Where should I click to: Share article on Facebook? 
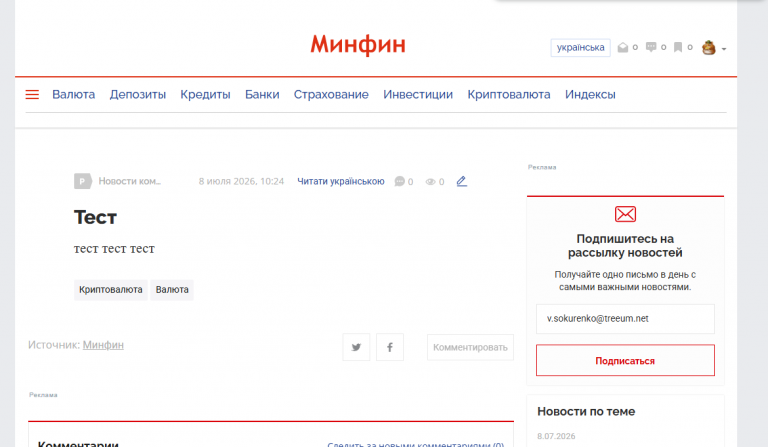[x=390, y=347]
